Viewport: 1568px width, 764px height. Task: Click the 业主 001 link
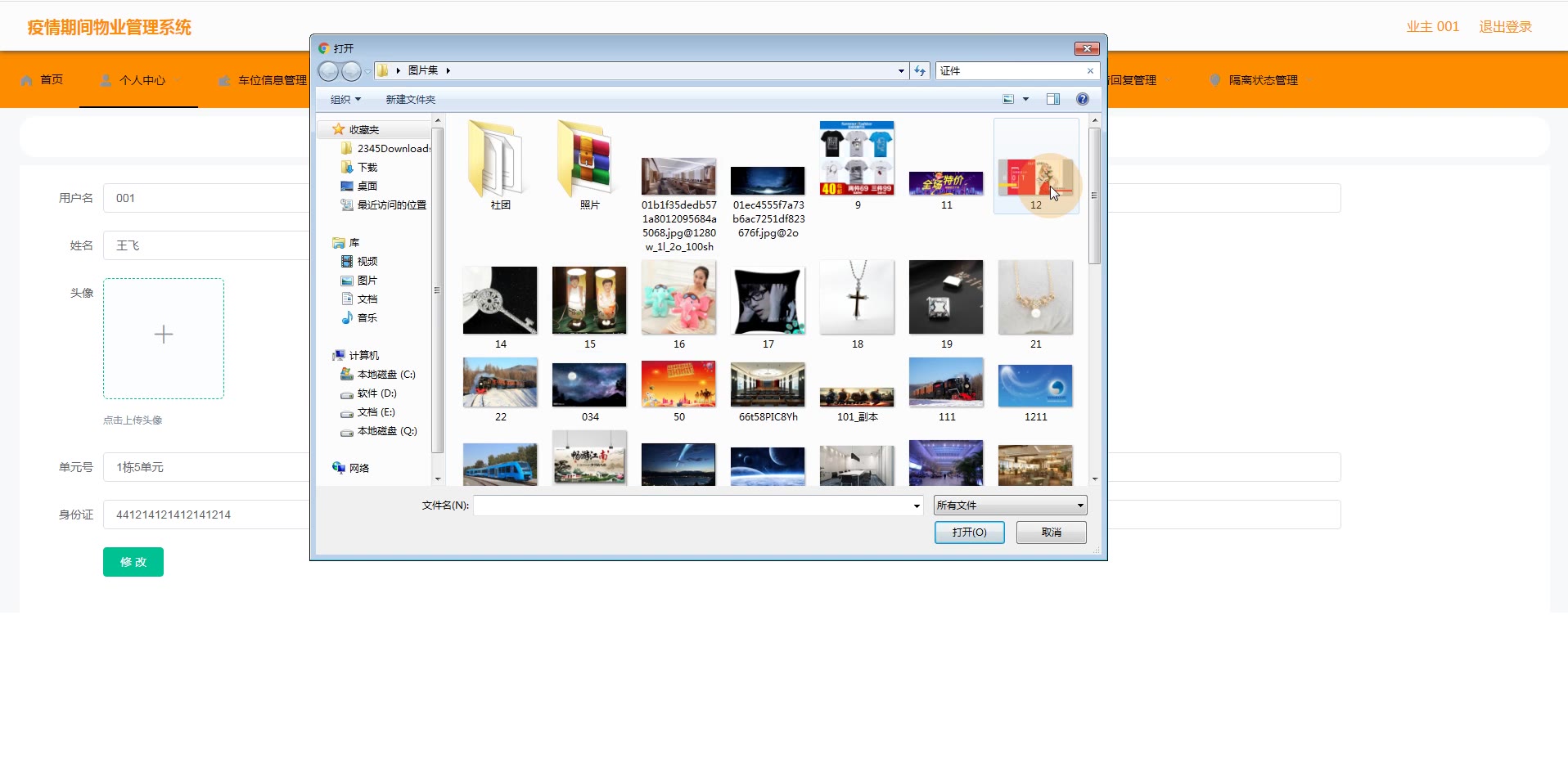[x=1432, y=26]
